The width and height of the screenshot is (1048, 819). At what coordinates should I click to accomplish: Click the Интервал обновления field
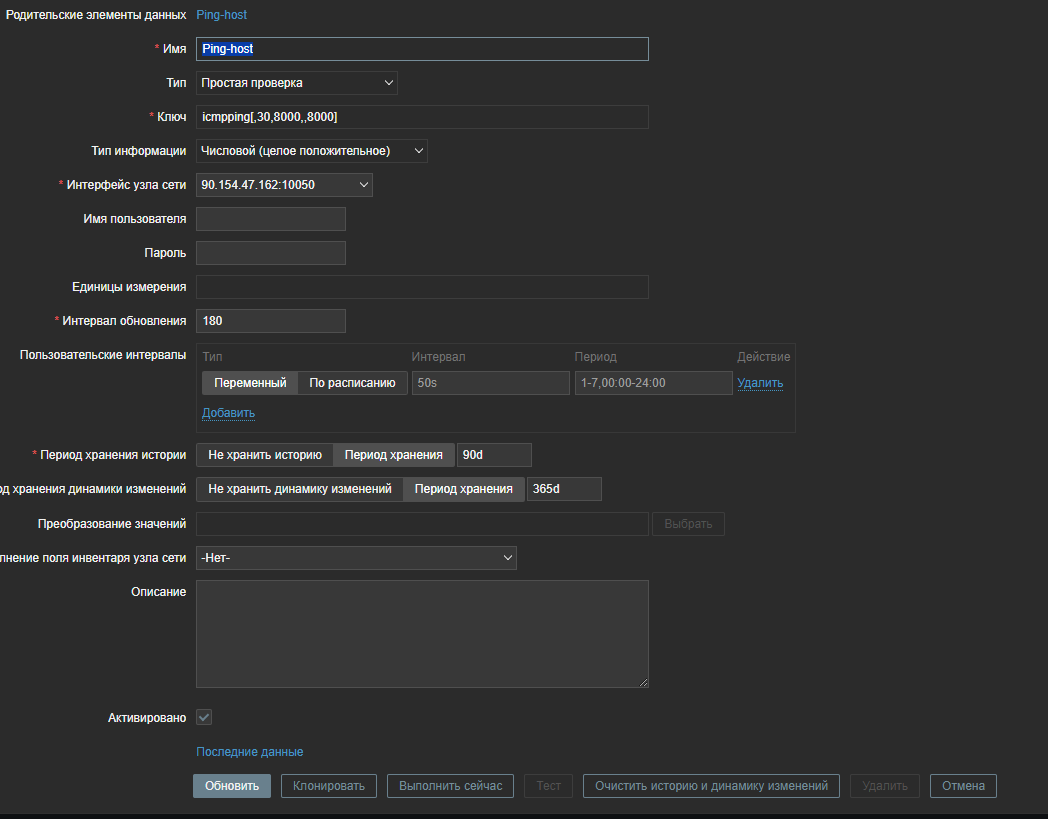click(x=270, y=321)
